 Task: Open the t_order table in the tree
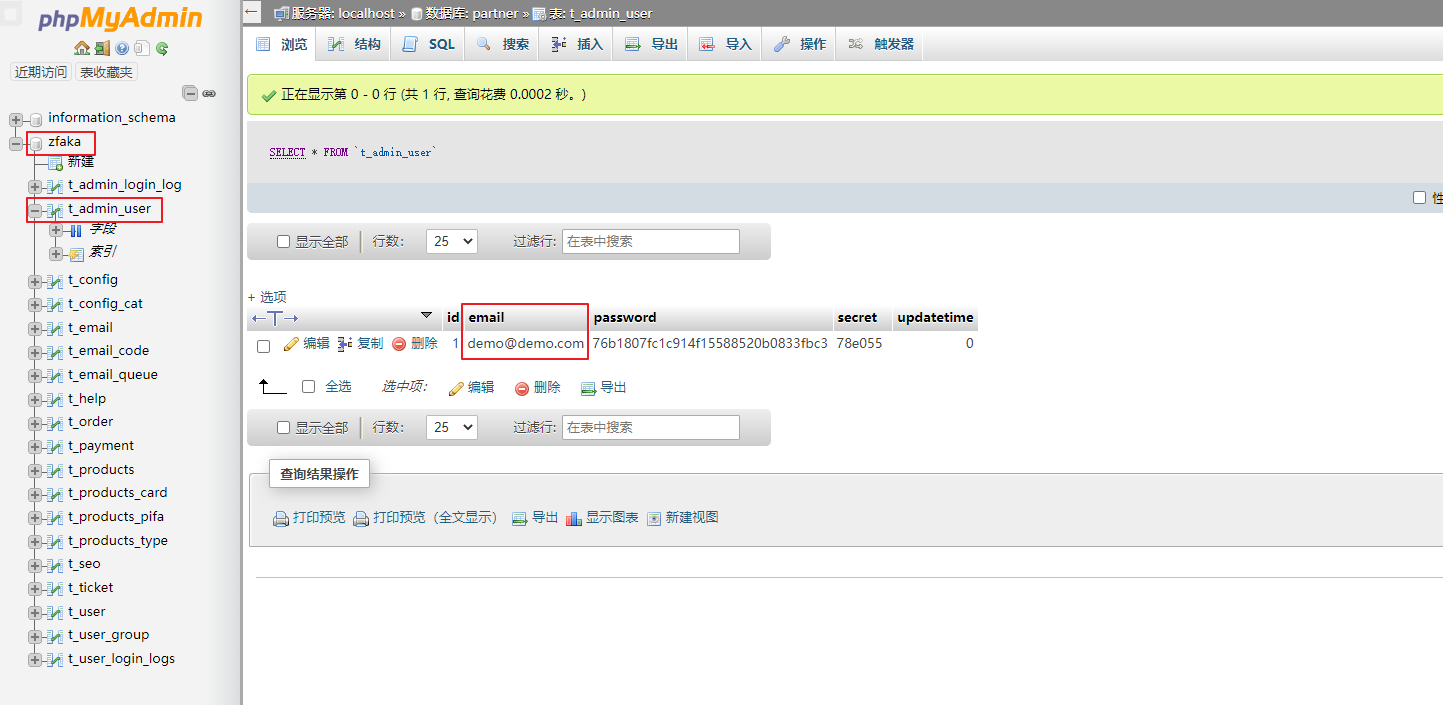pos(90,422)
